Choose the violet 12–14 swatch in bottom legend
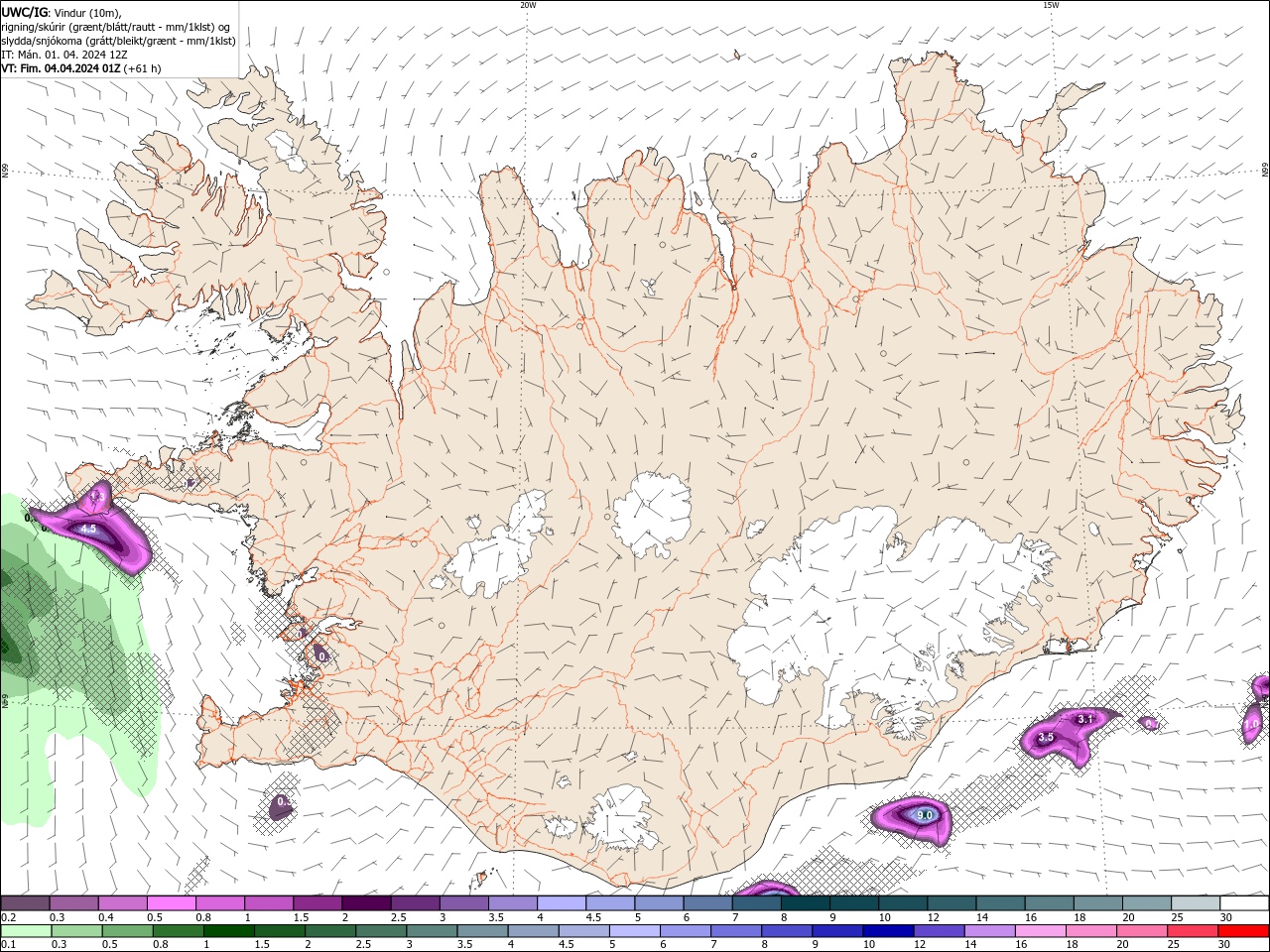 click(x=940, y=931)
